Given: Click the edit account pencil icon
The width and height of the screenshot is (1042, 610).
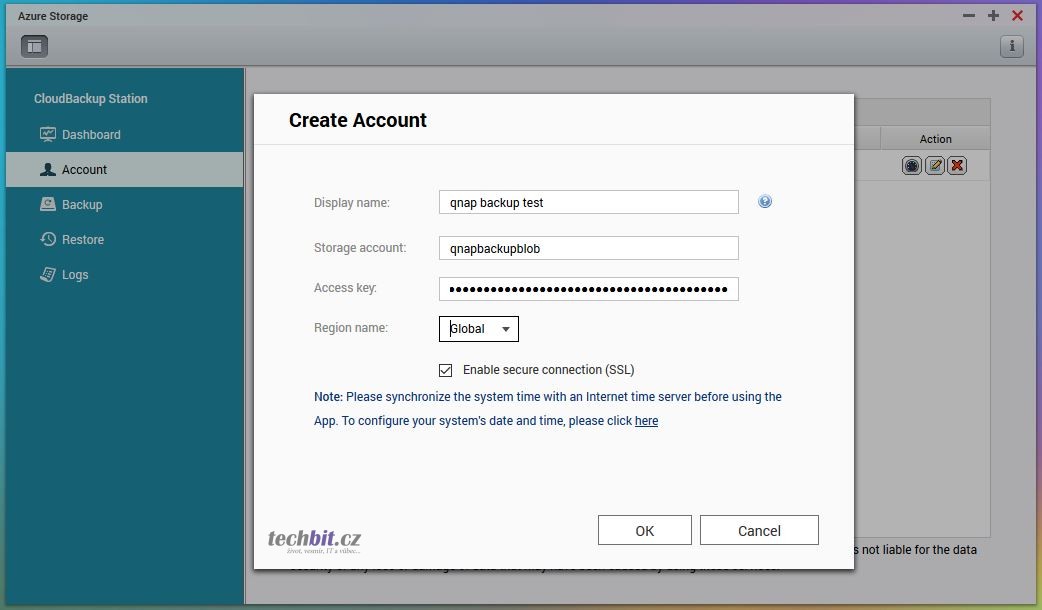Looking at the screenshot, I should pyautogui.click(x=935, y=166).
